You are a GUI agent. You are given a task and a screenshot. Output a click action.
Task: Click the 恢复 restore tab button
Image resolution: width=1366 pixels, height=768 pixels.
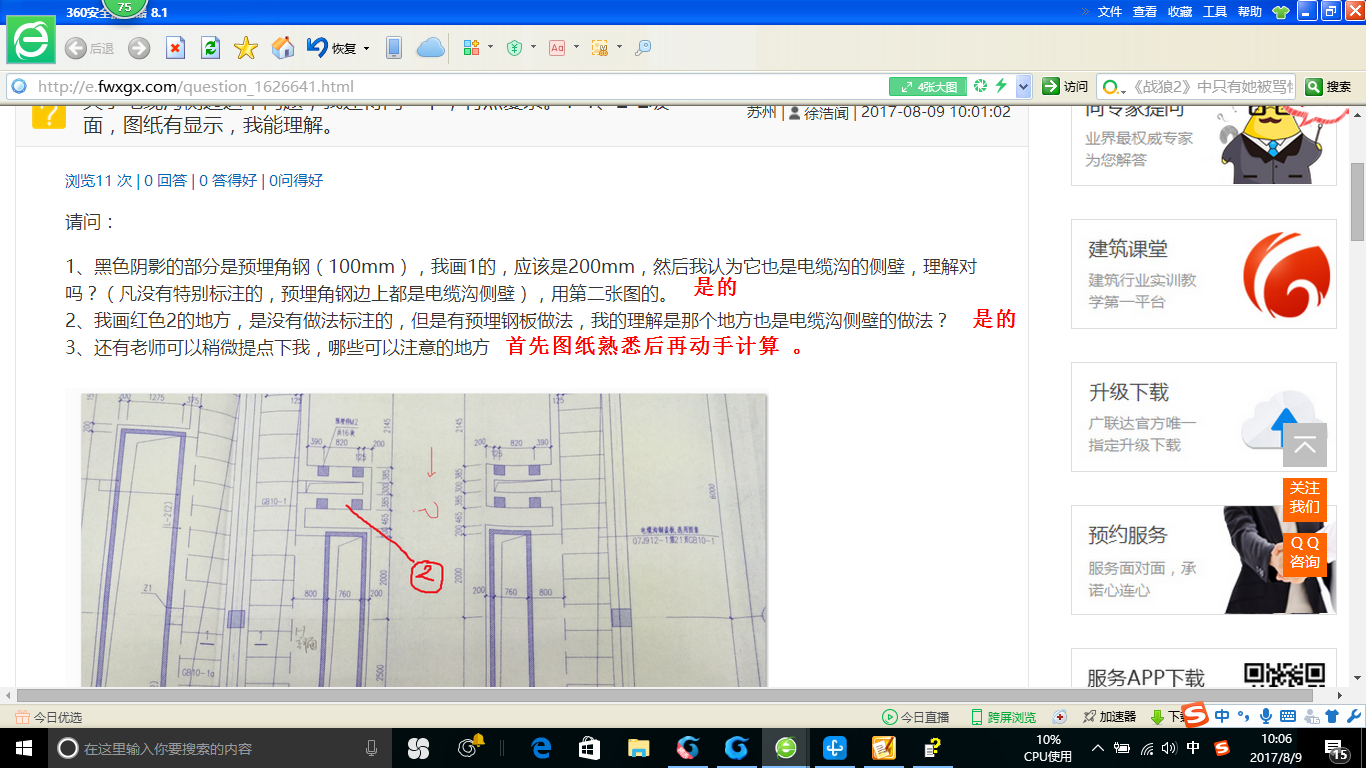click(x=333, y=48)
